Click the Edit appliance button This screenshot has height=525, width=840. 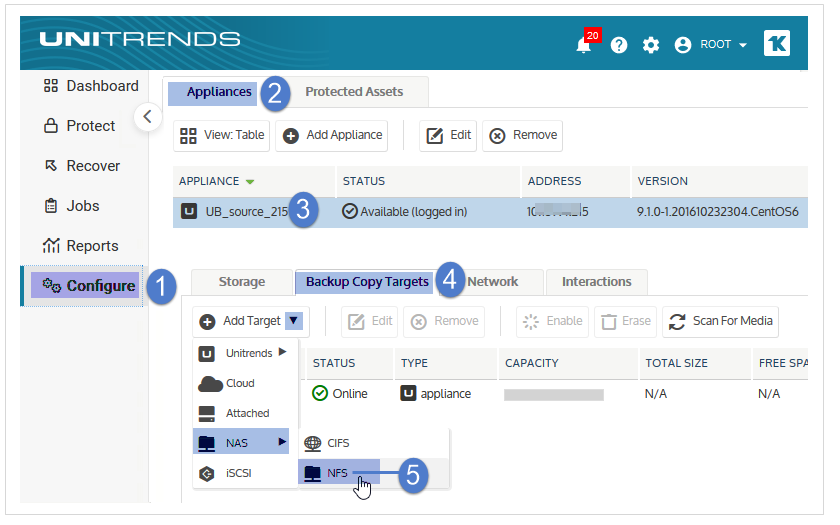point(448,136)
